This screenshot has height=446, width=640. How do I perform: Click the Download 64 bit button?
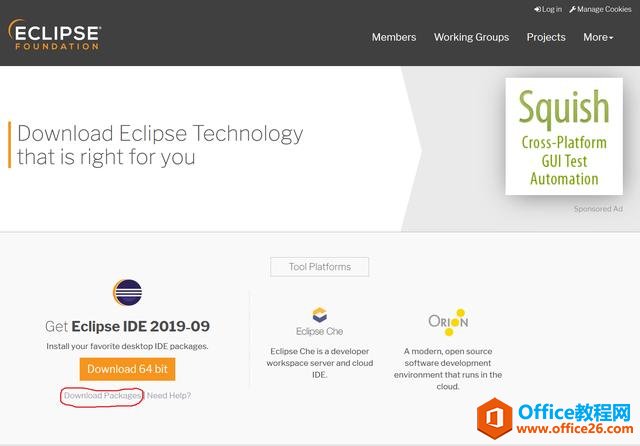coord(127,369)
